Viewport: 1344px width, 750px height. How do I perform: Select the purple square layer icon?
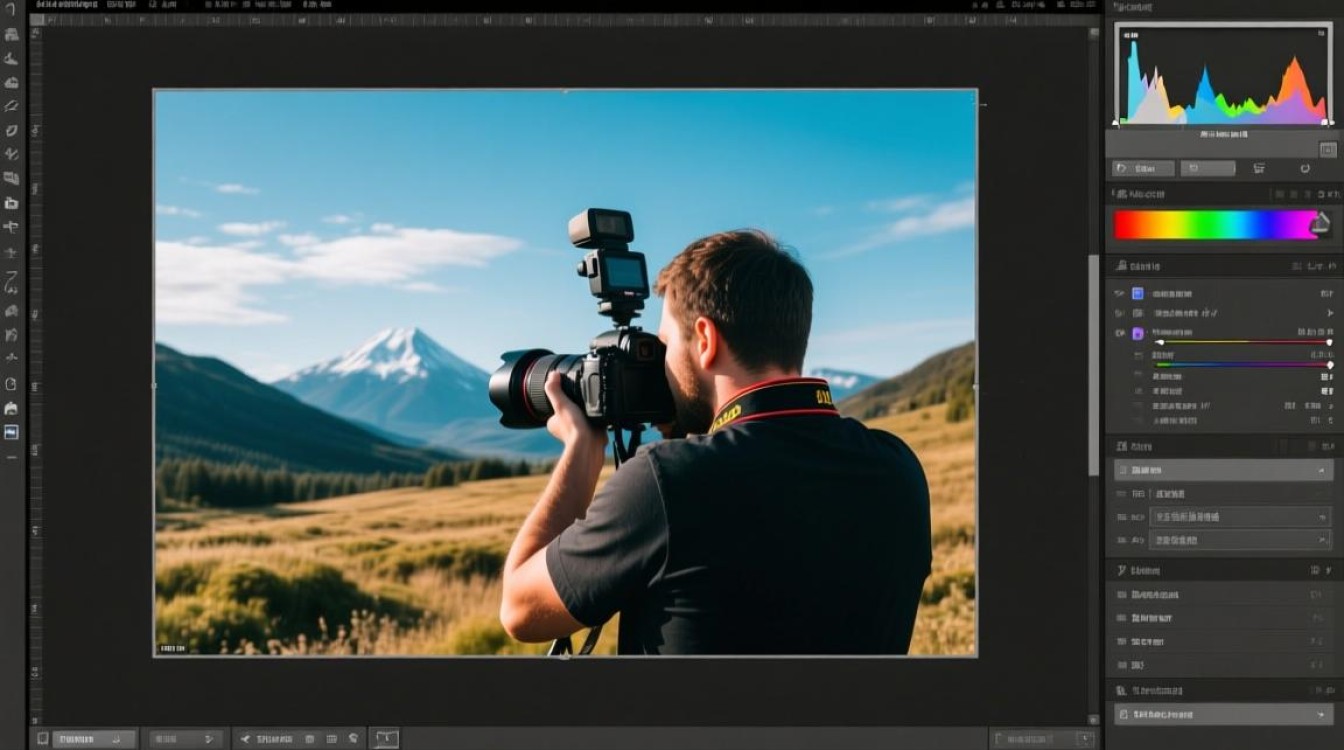pos(1137,333)
